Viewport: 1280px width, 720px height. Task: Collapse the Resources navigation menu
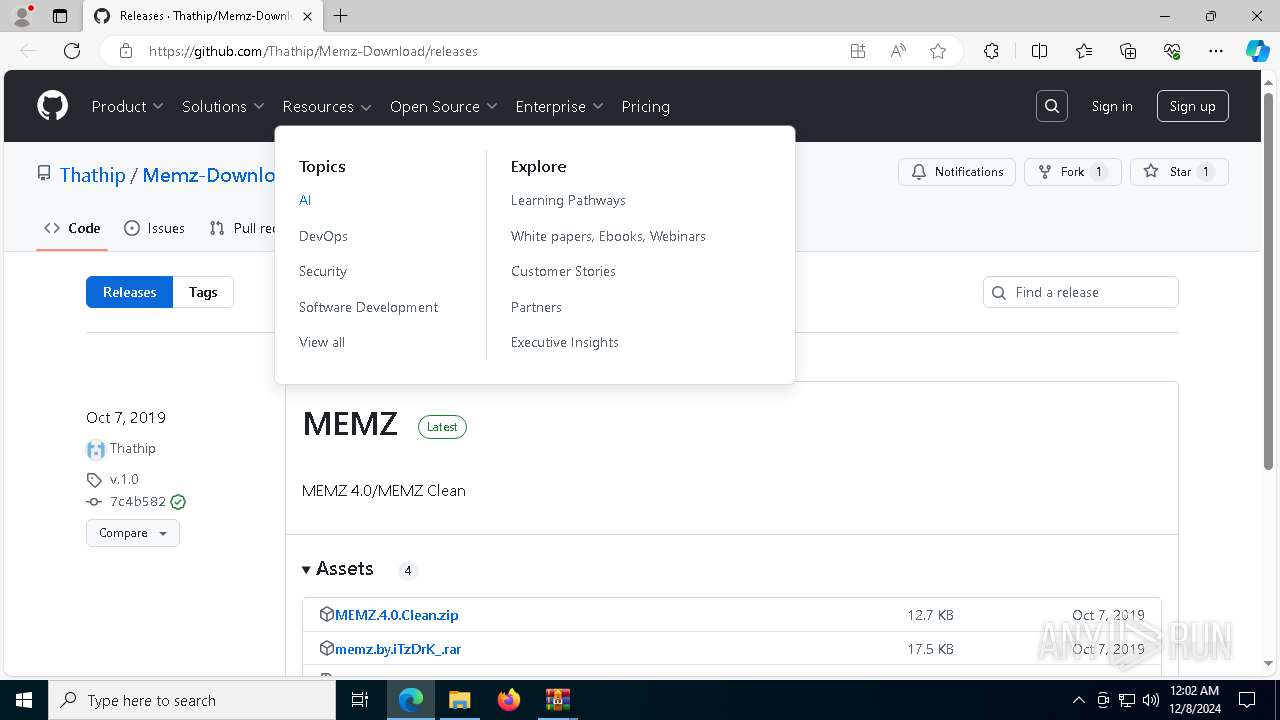(x=327, y=106)
